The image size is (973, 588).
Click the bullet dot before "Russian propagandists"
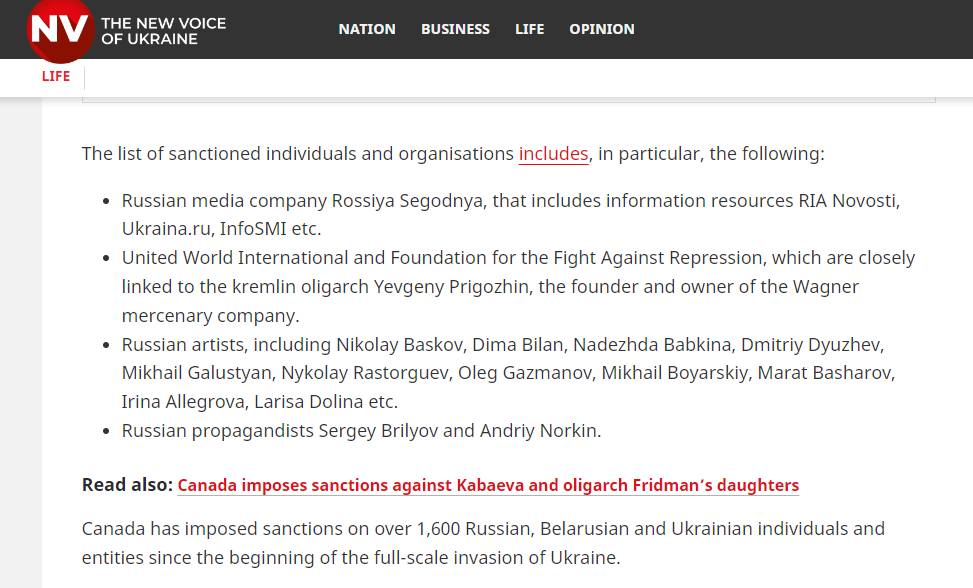click(107, 432)
